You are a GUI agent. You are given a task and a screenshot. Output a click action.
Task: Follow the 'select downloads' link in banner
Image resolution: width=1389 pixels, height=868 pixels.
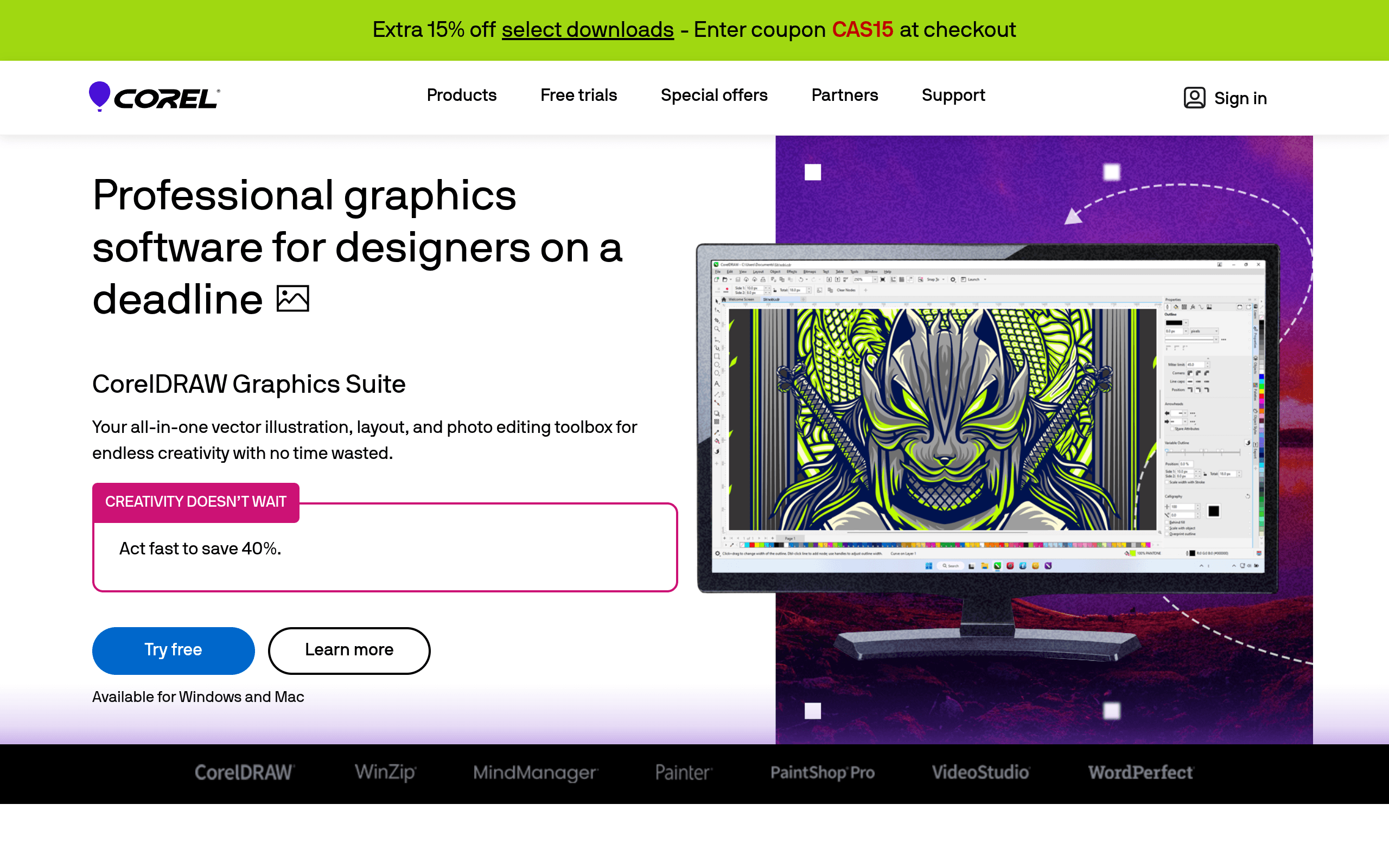click(588, 30)
